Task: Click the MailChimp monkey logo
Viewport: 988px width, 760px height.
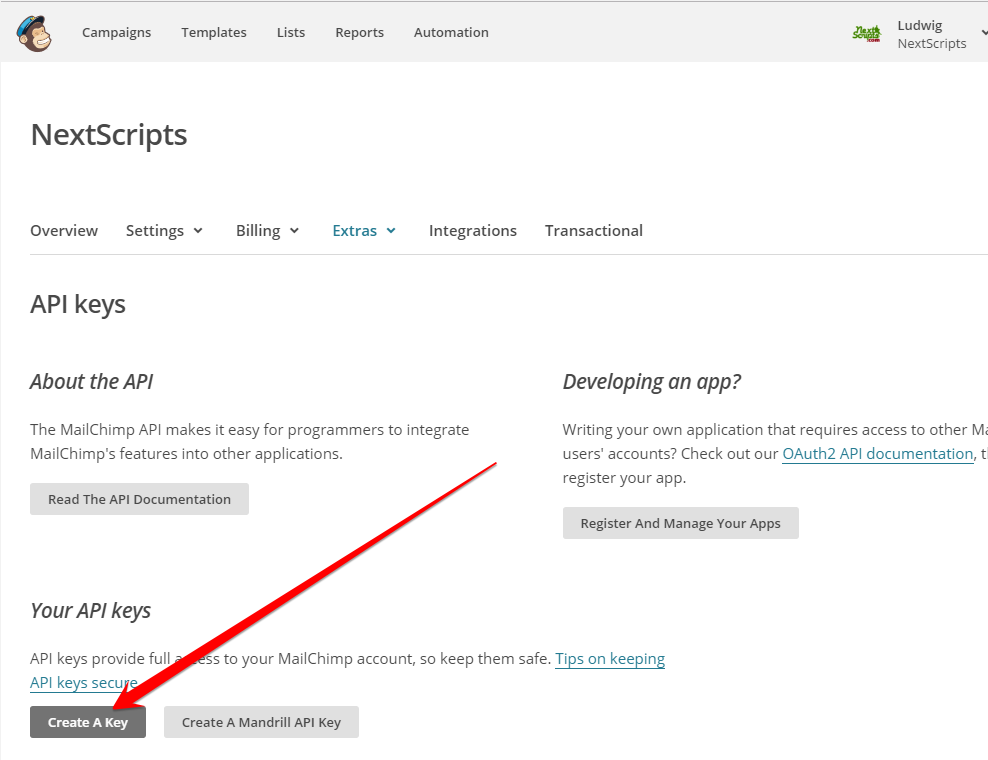Action: pos(34,33)
